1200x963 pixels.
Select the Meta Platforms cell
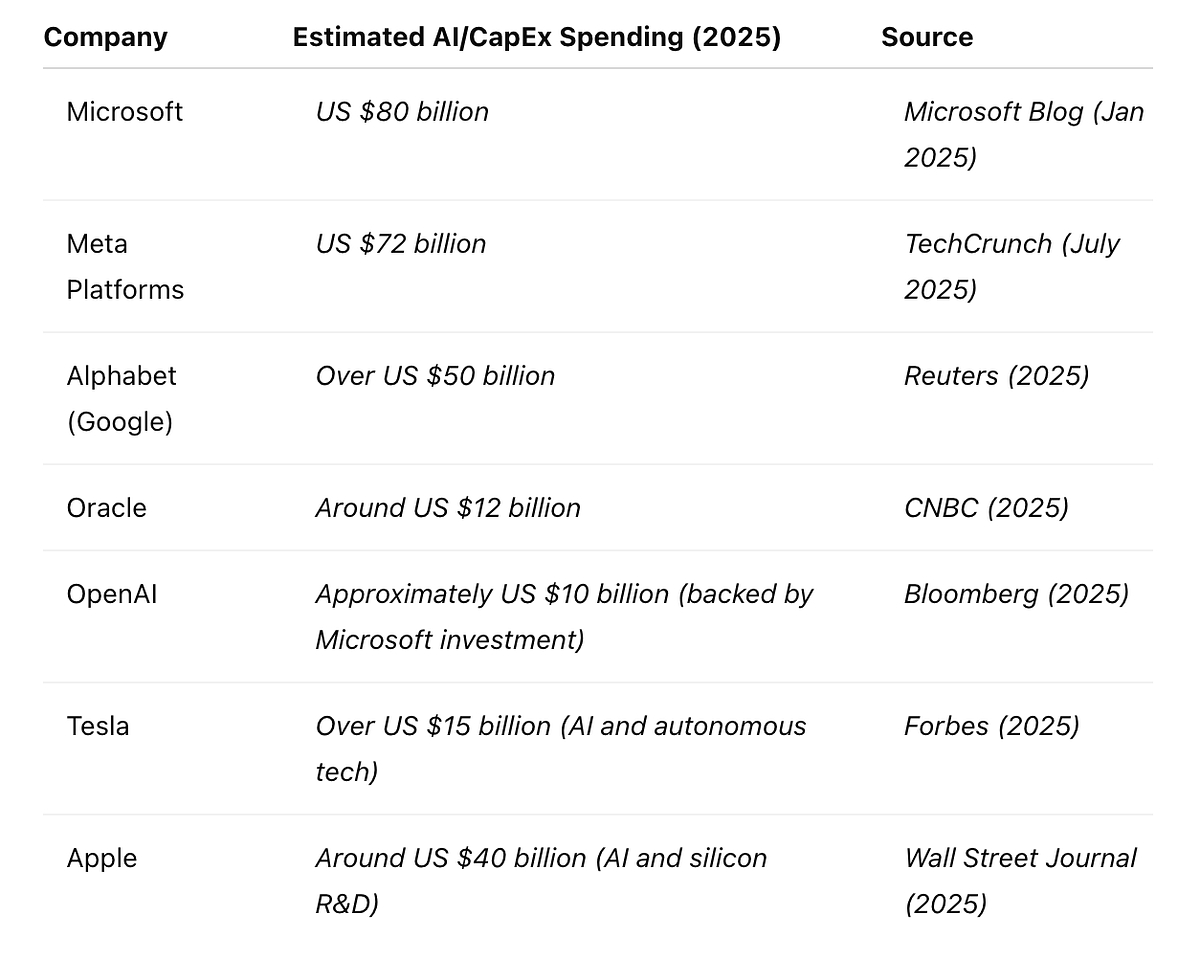(125, 267)
